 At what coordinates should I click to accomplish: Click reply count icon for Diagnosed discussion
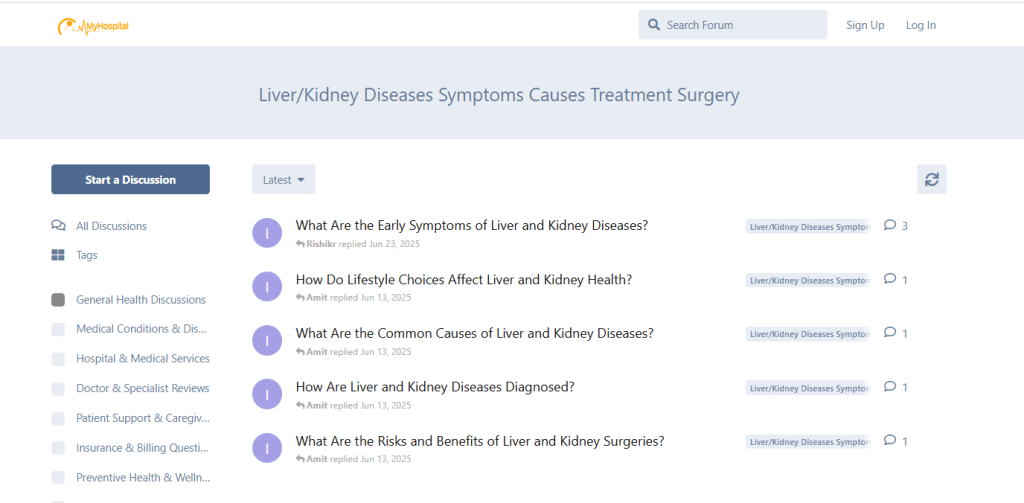pyautogui.click(x=890, y=387)
